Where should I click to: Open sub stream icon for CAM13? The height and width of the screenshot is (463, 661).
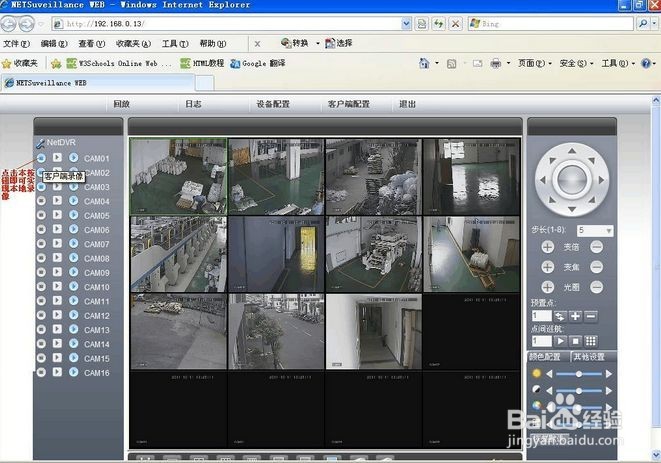[73, 329]
